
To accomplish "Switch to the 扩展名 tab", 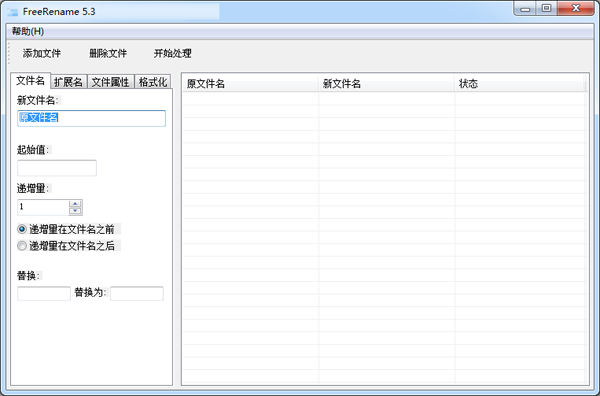I will tap(69, 82).
